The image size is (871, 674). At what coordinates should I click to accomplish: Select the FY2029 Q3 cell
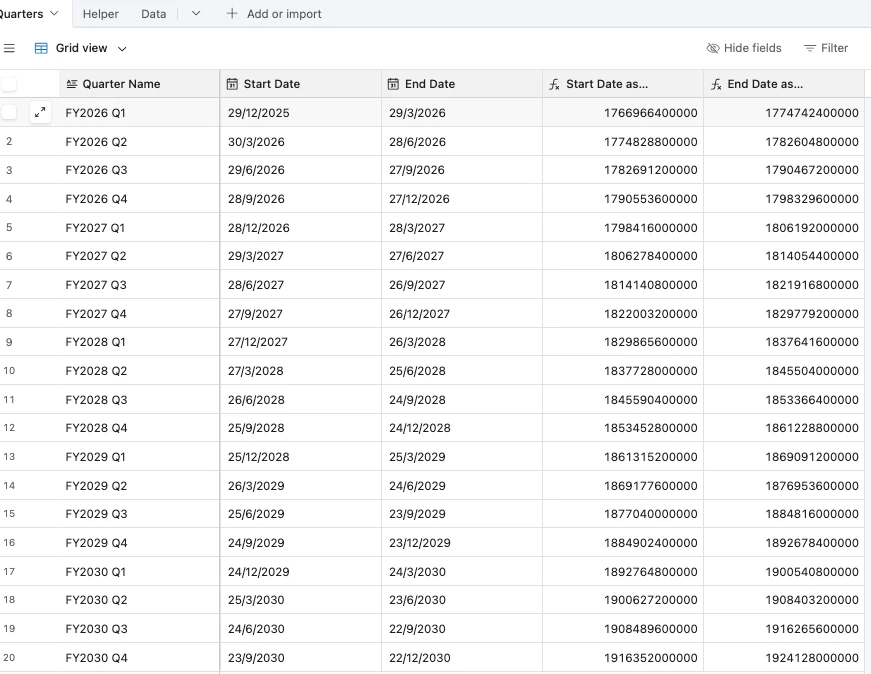139,514
